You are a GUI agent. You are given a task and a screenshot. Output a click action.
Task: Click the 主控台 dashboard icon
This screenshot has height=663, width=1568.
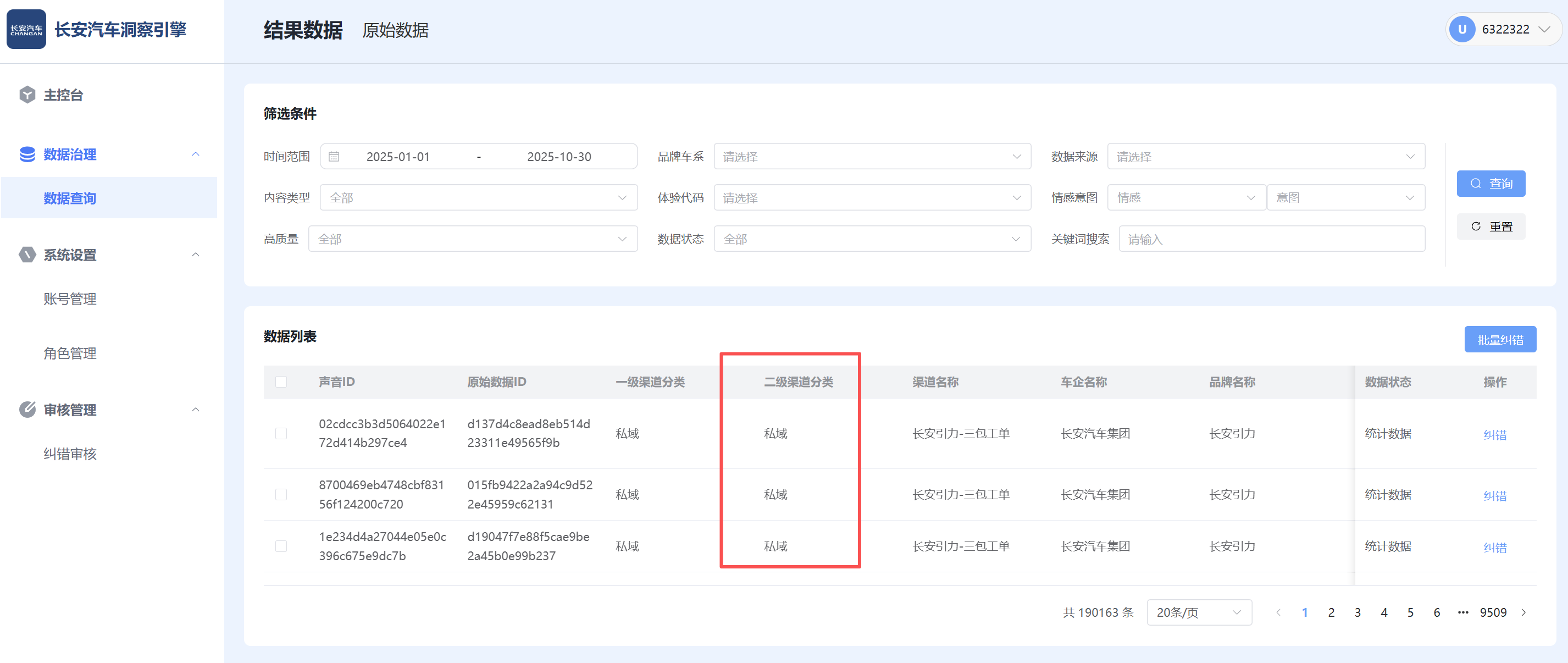[x=27, y=95]
